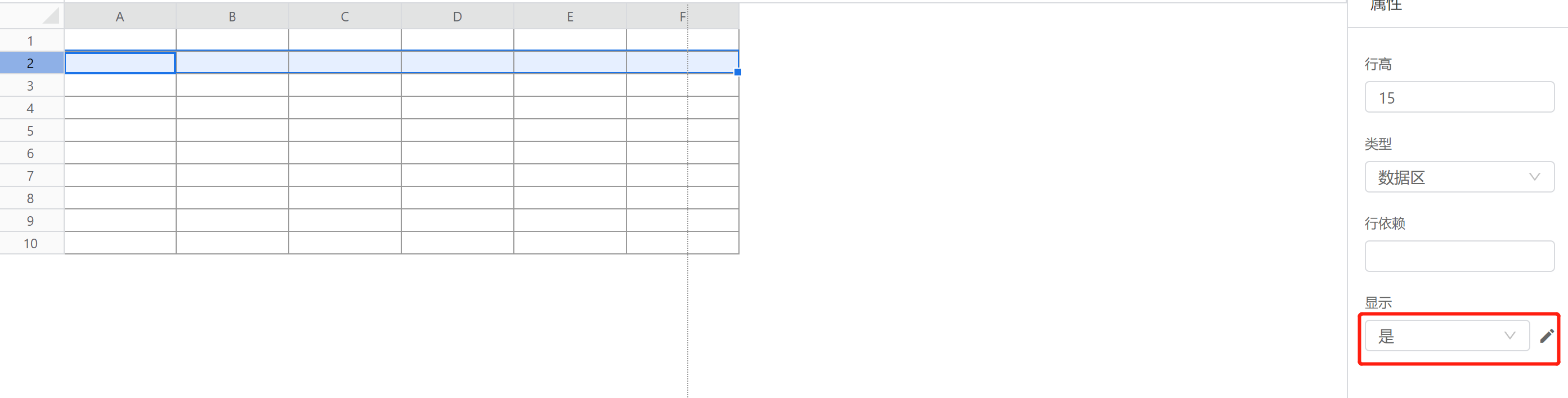Screen dimensions: 1568x398
Task: Open the 显示 dropdown showing 是
Action: click(x=1447, y=336)
